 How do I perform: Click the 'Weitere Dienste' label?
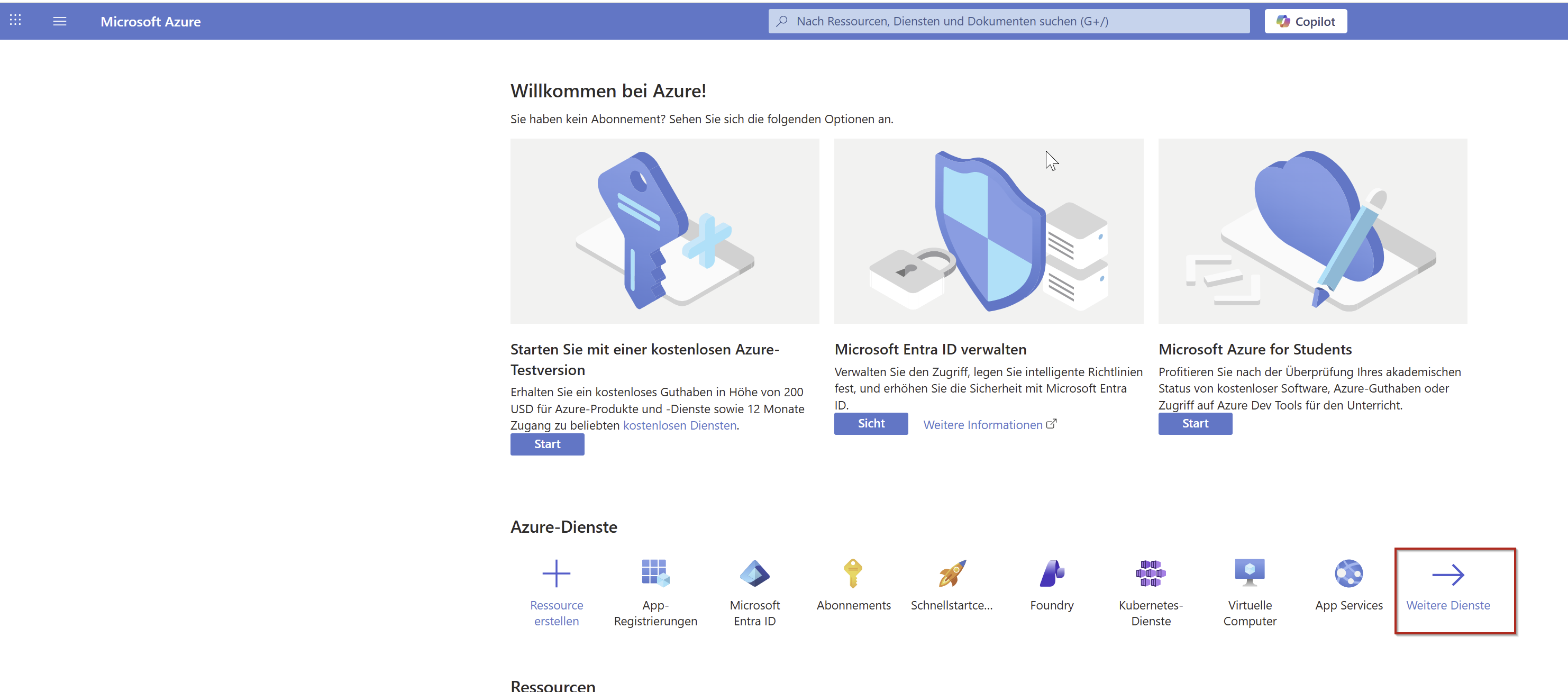point(1448,606)
